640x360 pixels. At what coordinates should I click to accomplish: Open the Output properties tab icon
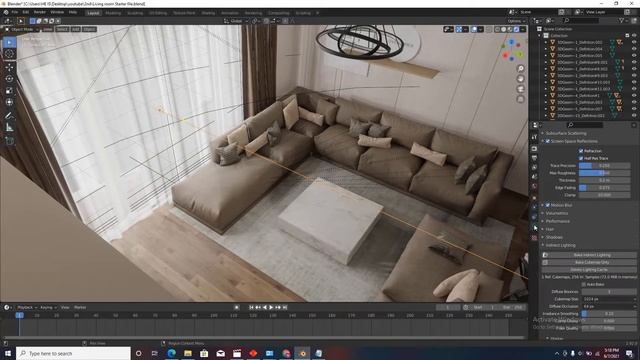tap(534, 158)
